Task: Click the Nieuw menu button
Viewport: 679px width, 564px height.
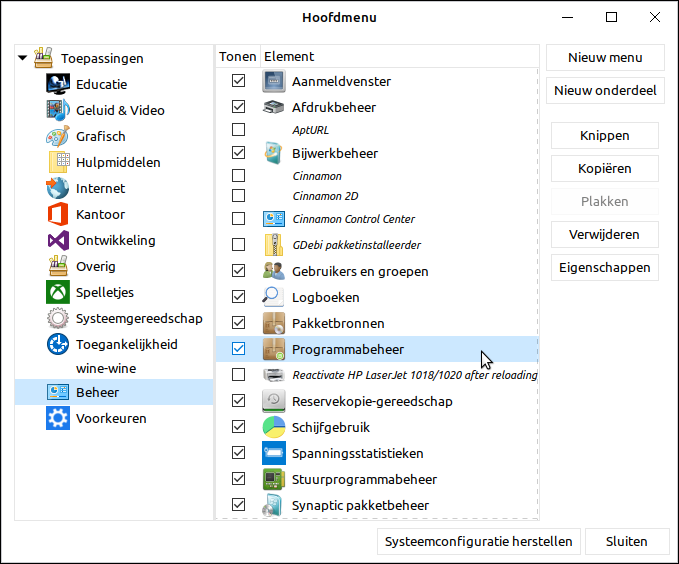Action: pyautogui.click(x=603, y=57)
